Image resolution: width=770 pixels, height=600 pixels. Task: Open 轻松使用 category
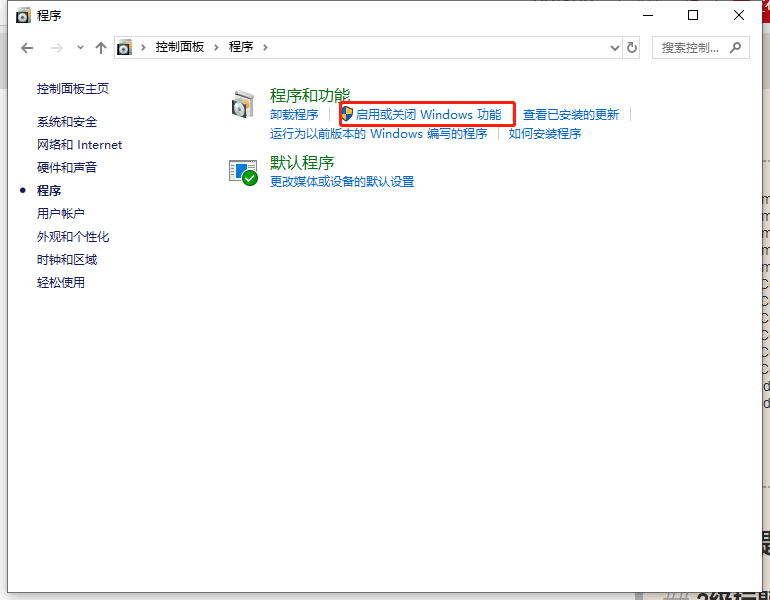pyautogui.click(x=61, y=282)
